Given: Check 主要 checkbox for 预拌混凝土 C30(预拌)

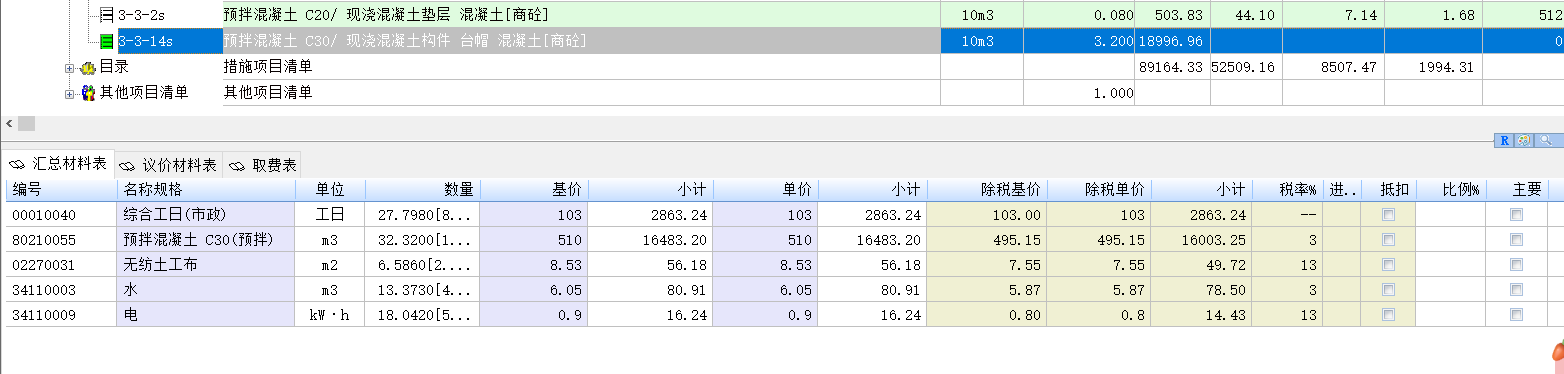Looking at the screenshot, I should tap(1517, 240).
